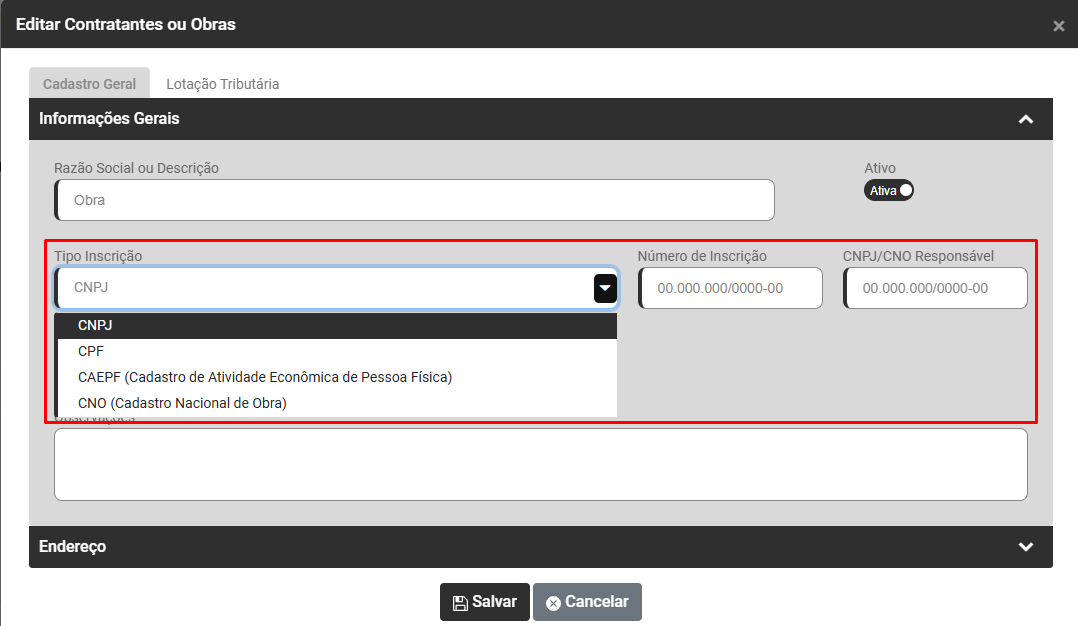Collapse the Informações Gerais section chevron
This screenshot has width=1078, height=626.
tap(1025, 119)
